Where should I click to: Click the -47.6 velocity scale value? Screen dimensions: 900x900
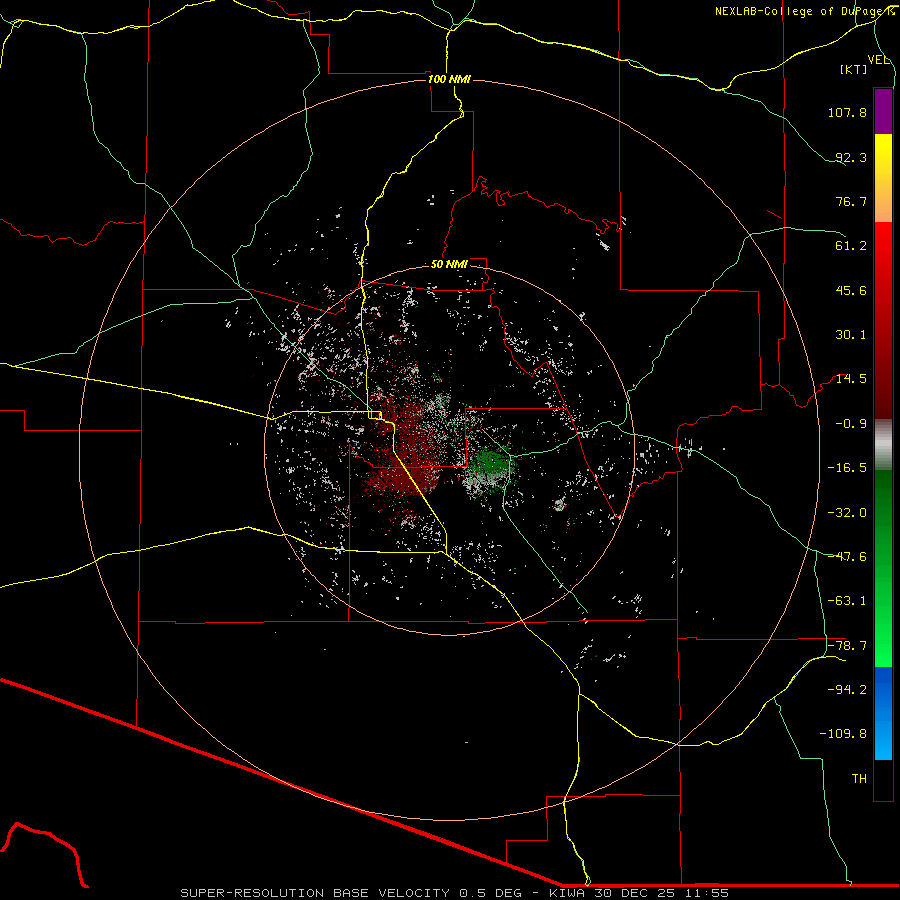coord(847,557)
